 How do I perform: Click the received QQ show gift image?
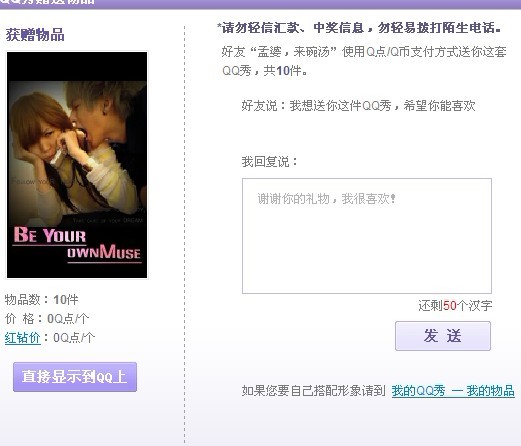[77, 165]
